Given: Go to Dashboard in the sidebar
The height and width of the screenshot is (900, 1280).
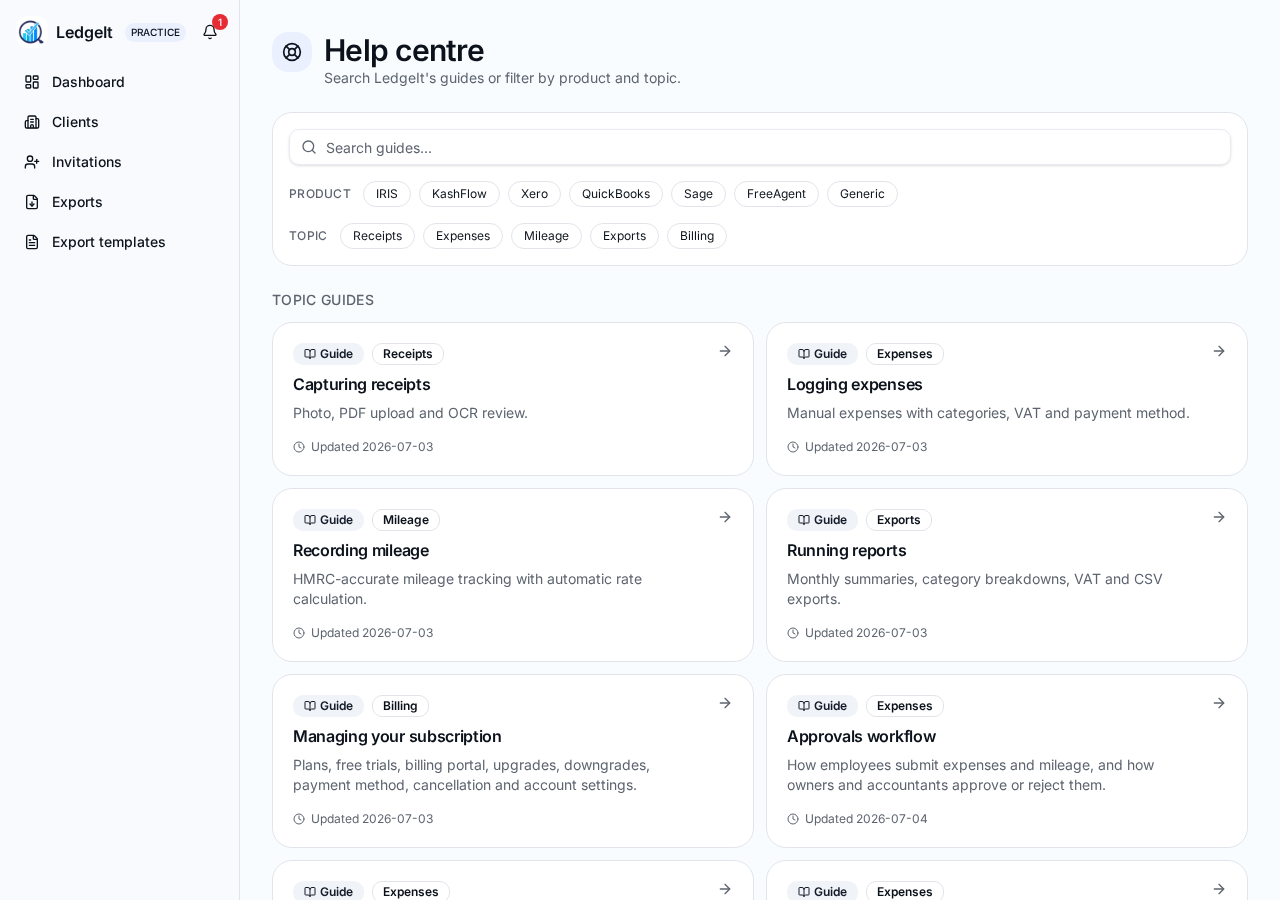Looking at the screenshot, I should 120,82.
